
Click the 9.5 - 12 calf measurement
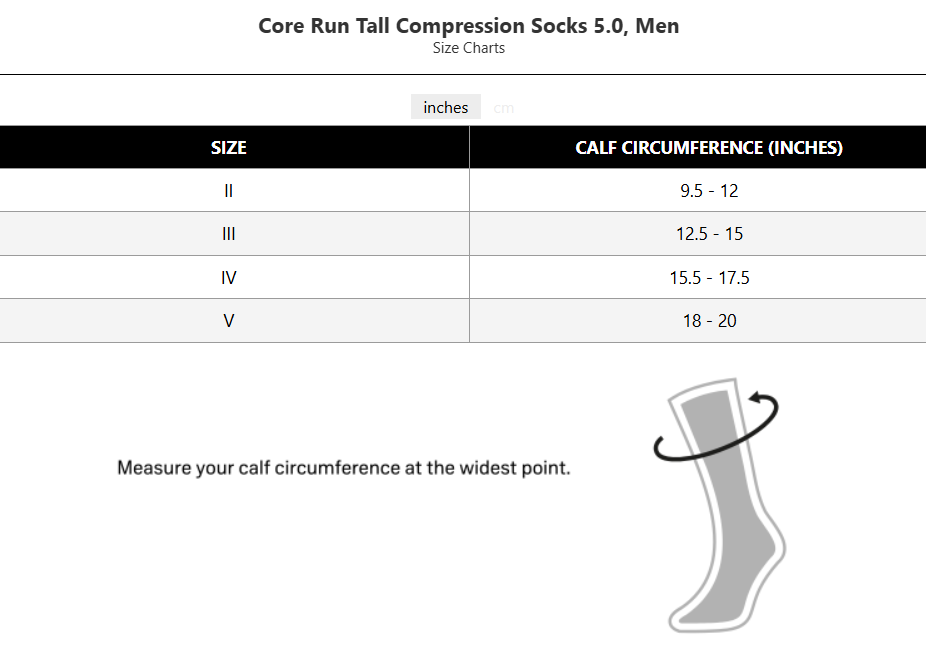click(x=709, y=190)
